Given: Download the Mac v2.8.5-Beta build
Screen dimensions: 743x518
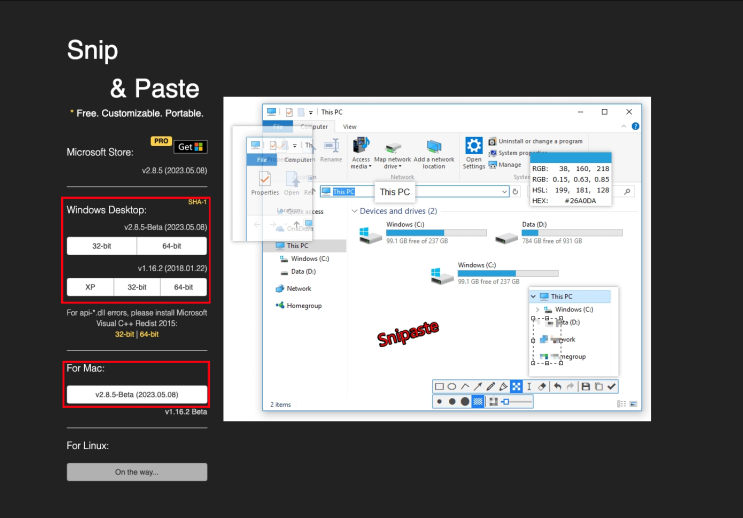Looking at the screenshot, I should (137, 394).
